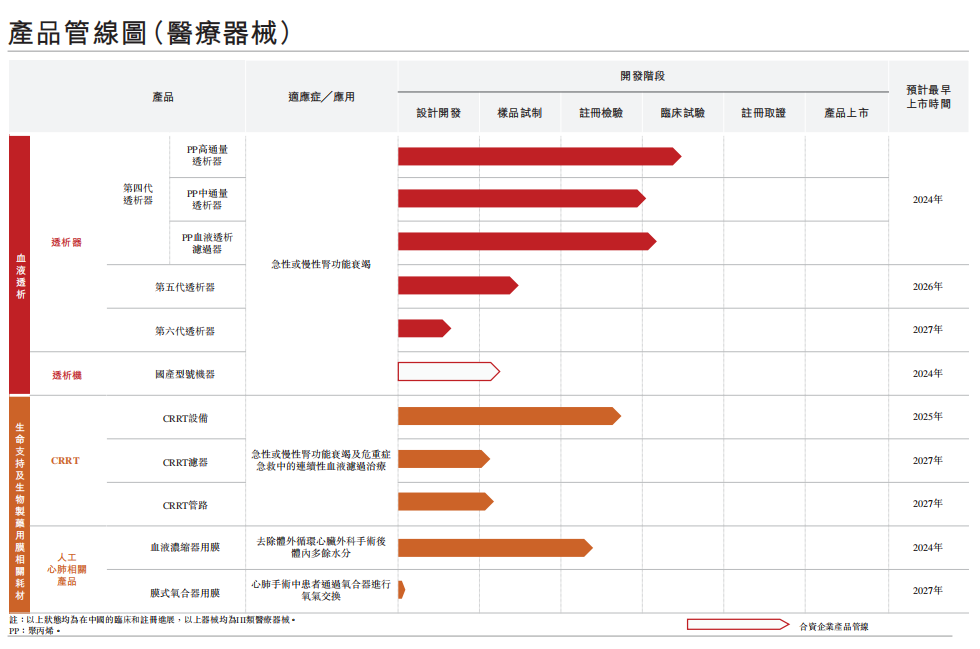Click the red progress bar for PP高通量透析器
Viewport: 980px width, 649px height.
(539, 156)
